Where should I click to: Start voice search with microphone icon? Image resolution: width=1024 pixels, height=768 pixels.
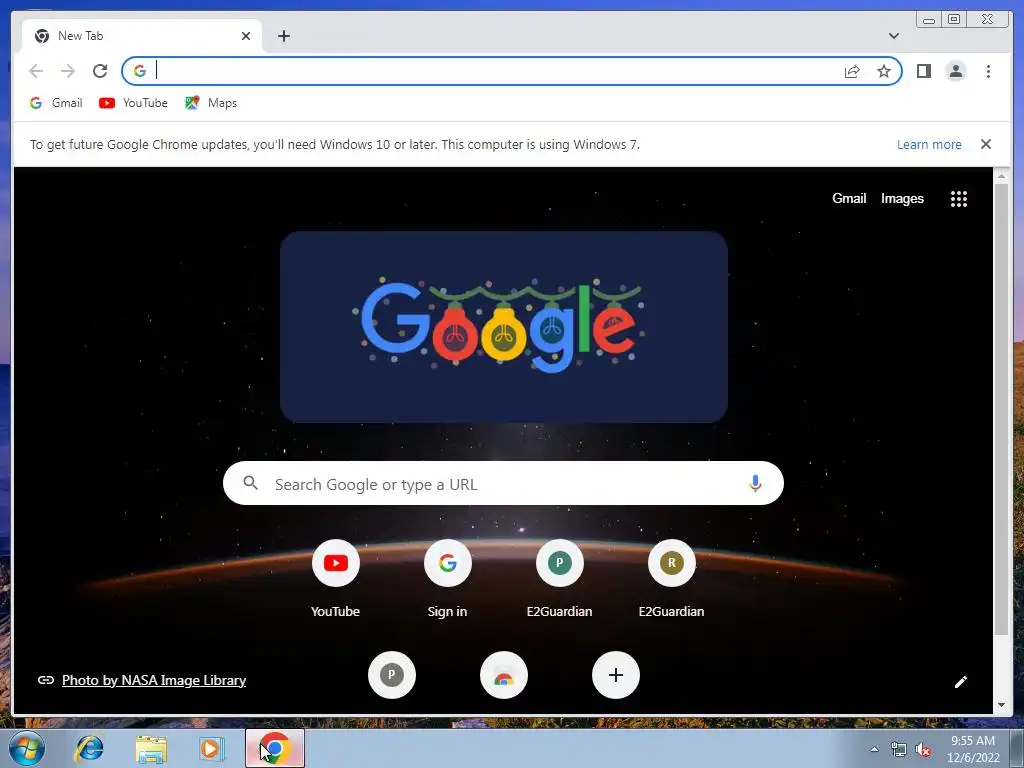(x=755, y=483)
